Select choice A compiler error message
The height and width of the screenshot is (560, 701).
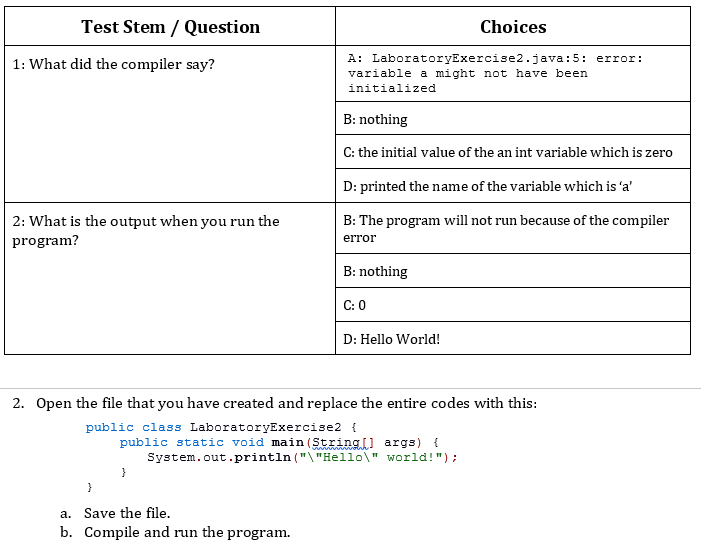[513, 73]
